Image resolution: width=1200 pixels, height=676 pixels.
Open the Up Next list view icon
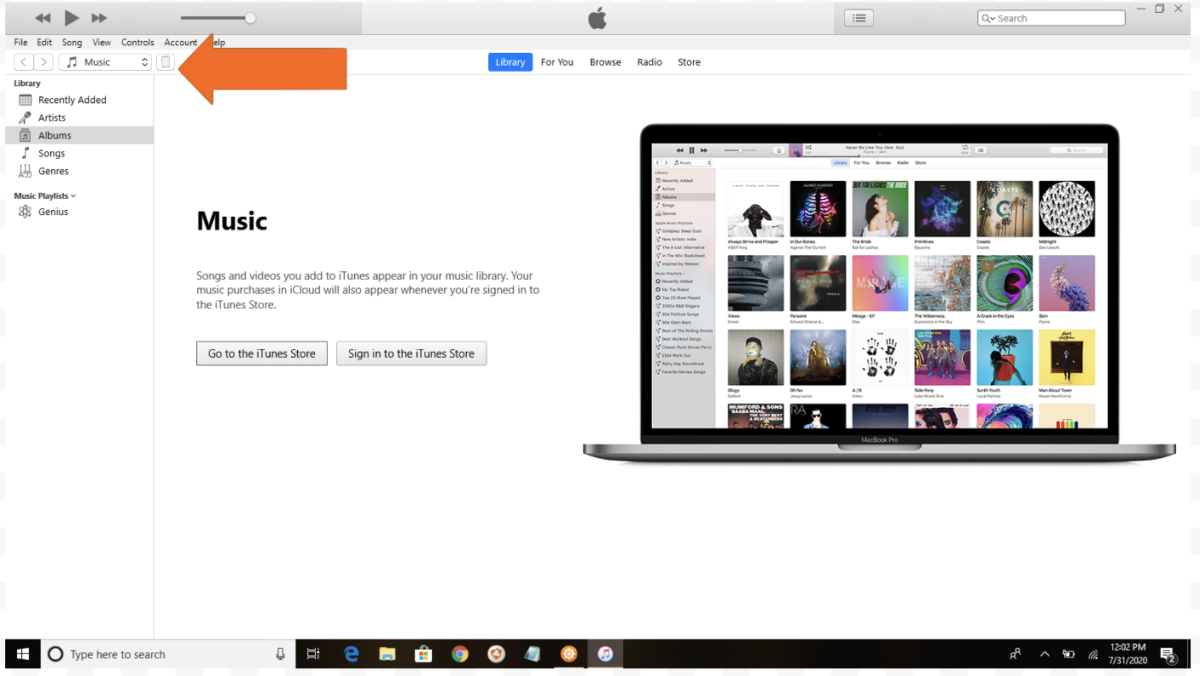tap(859, 18)
